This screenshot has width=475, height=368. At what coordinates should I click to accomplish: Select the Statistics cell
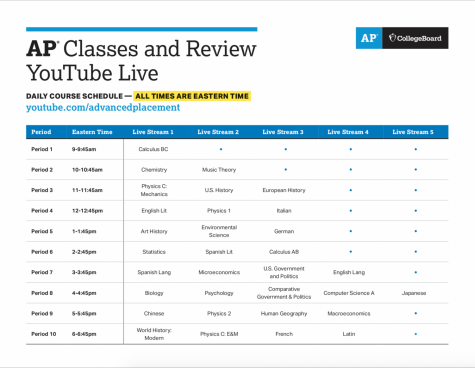coord(154,252)
